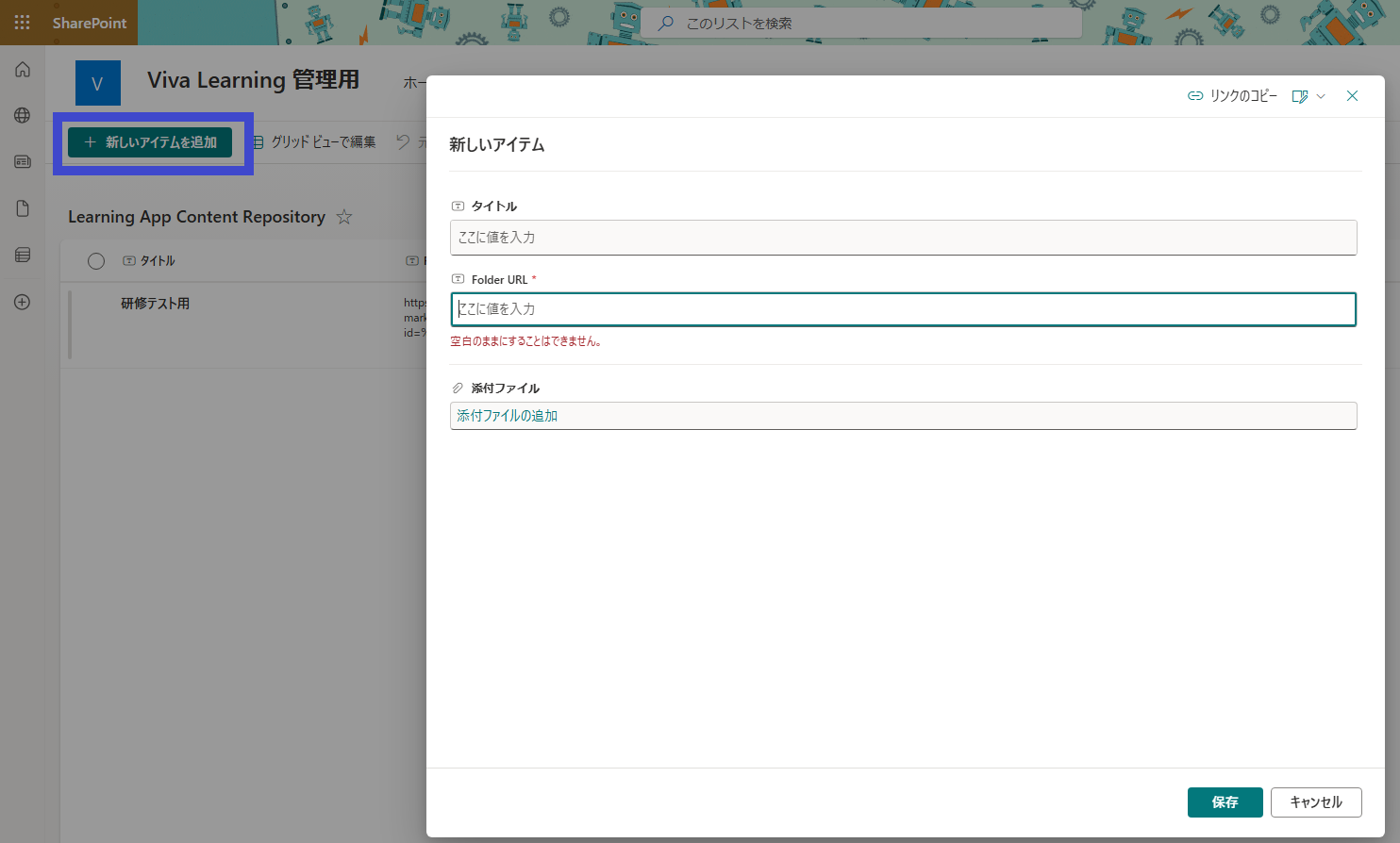The height and width of the screenshot is (843, 1400).
Task: Open My lists icon in left rail
Action: click(23, 255)
